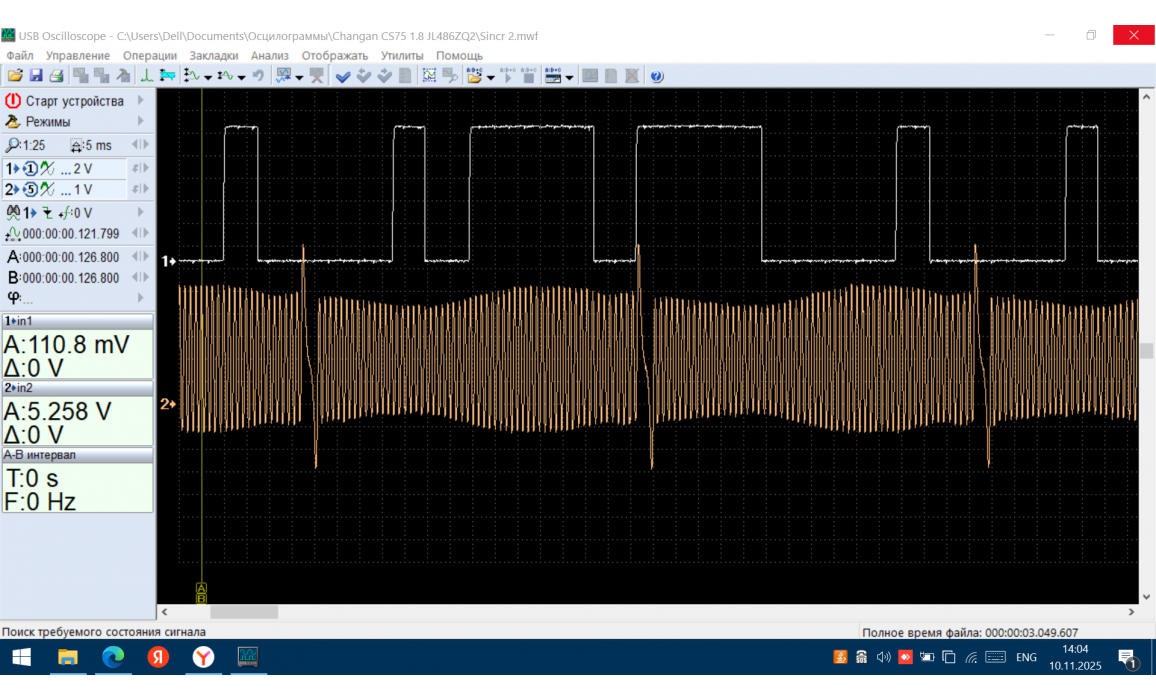Viewport: 1156px width, 700px height.
Task: Click the blue checkmark bookmark icon
Action: [343, 76]
